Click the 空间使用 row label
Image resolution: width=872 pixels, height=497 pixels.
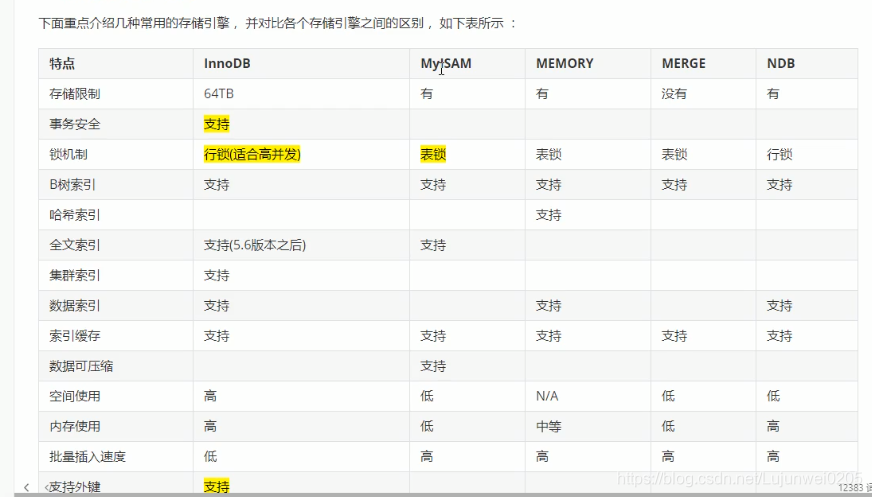coord(75,396)
